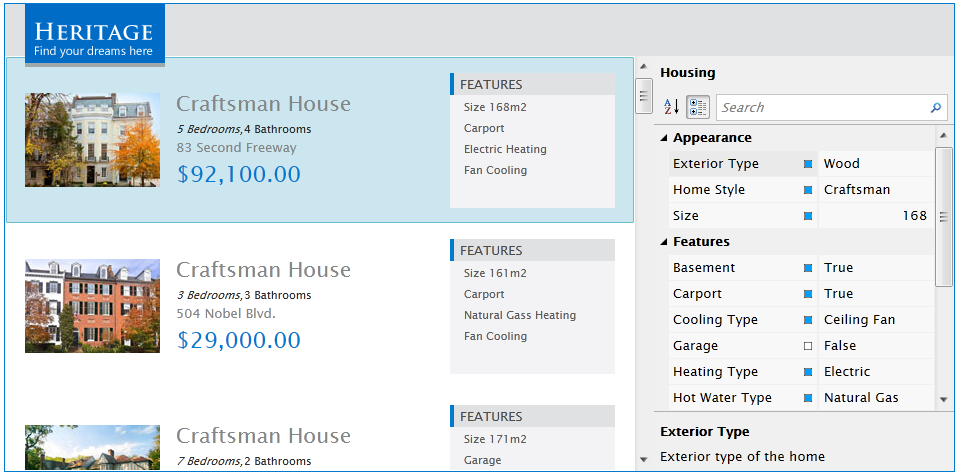Viewport: 959px width, 476px height.
Task: Collapse the Appearance category
Action: [663, 138]
